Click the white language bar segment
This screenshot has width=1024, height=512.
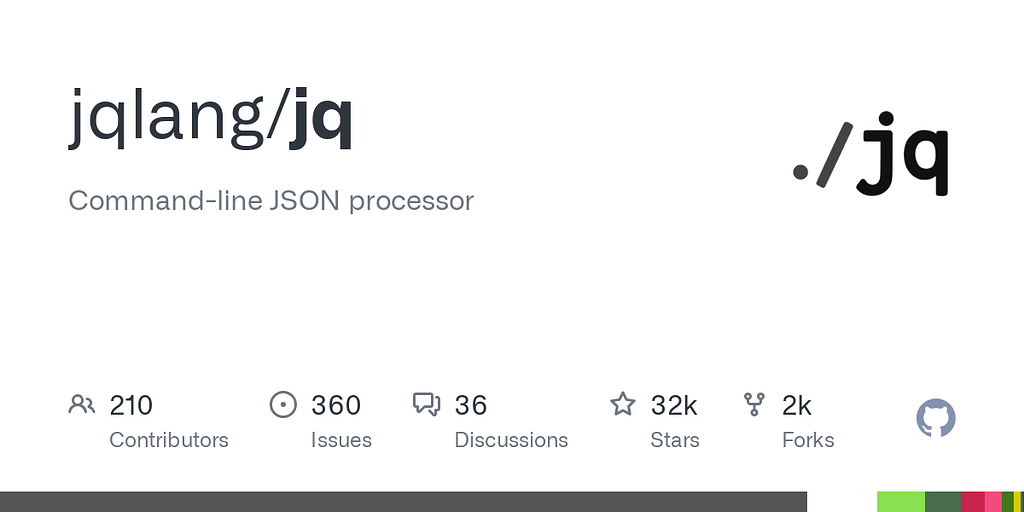842,502
